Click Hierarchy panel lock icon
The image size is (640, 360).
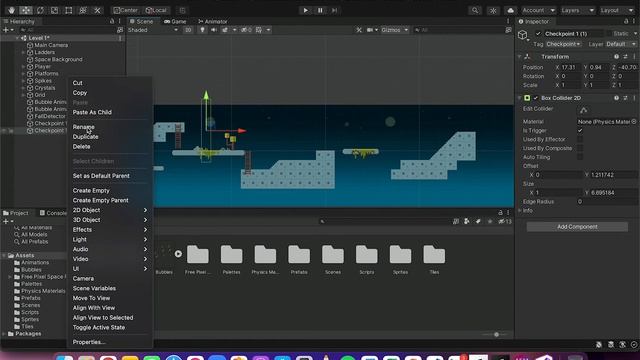tap(112, 21)
